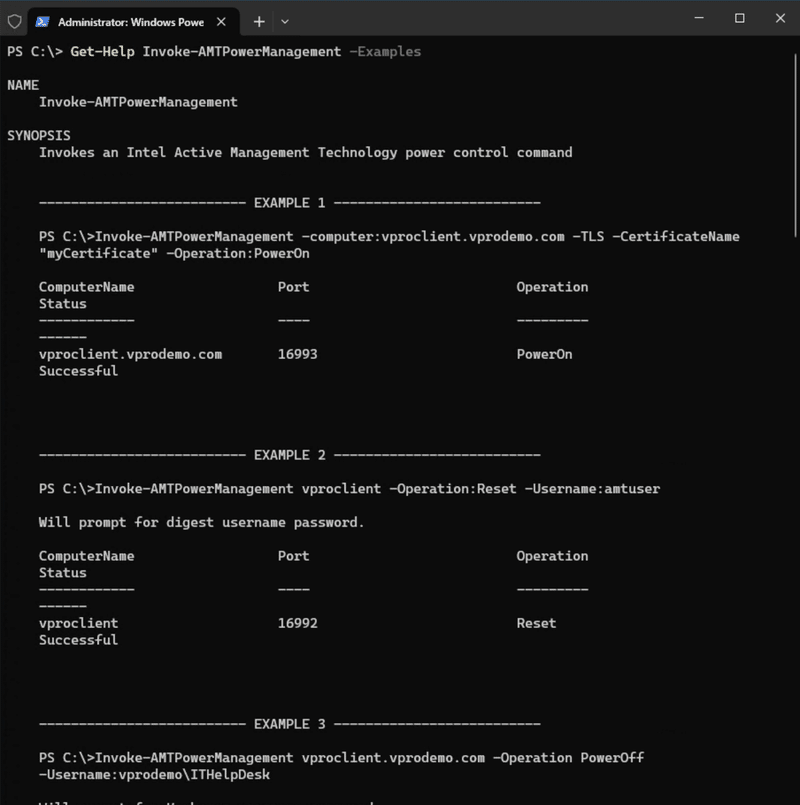Click '-Operation:PowerOn' text

(238, 254)
